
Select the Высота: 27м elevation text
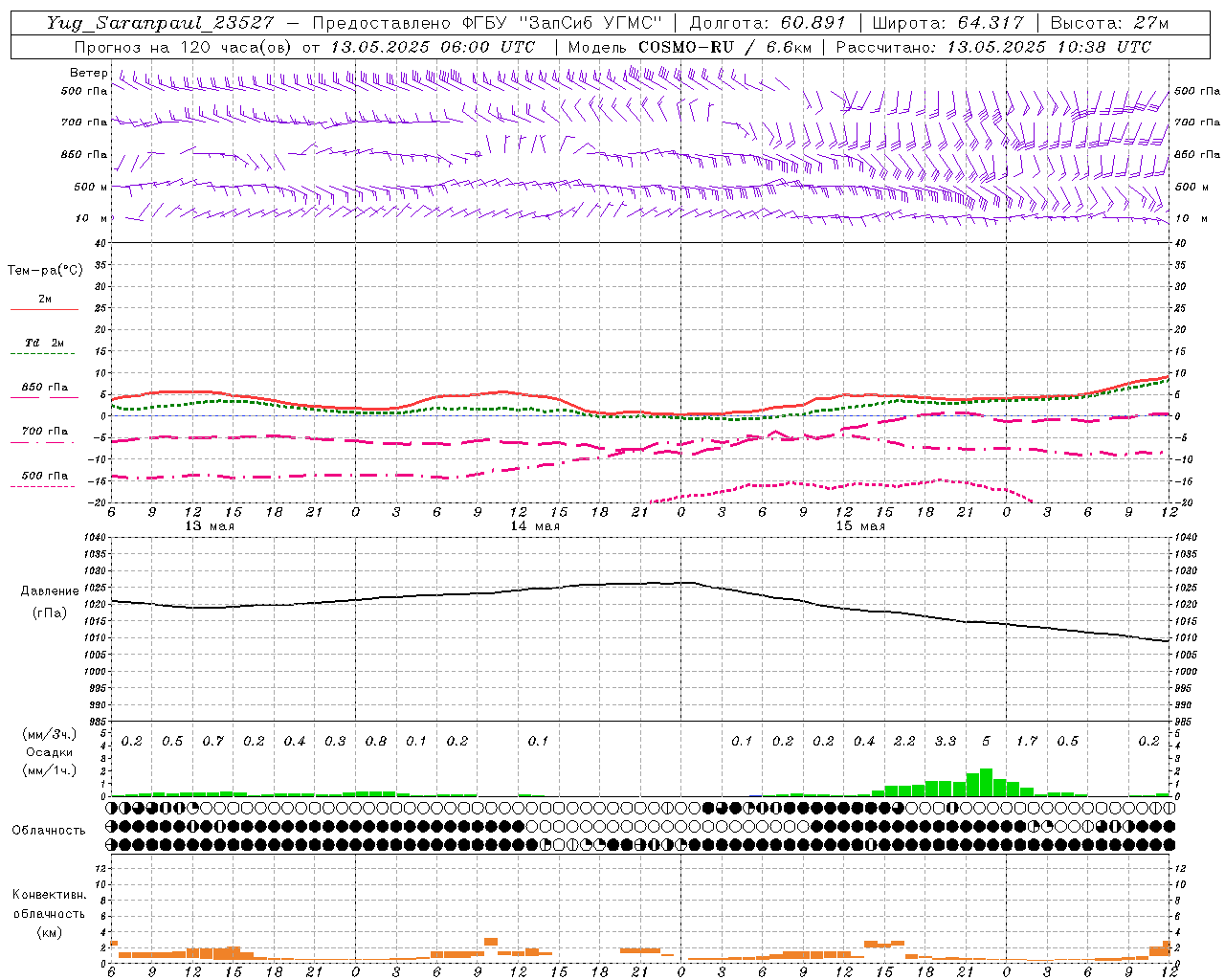[1109, 23]
